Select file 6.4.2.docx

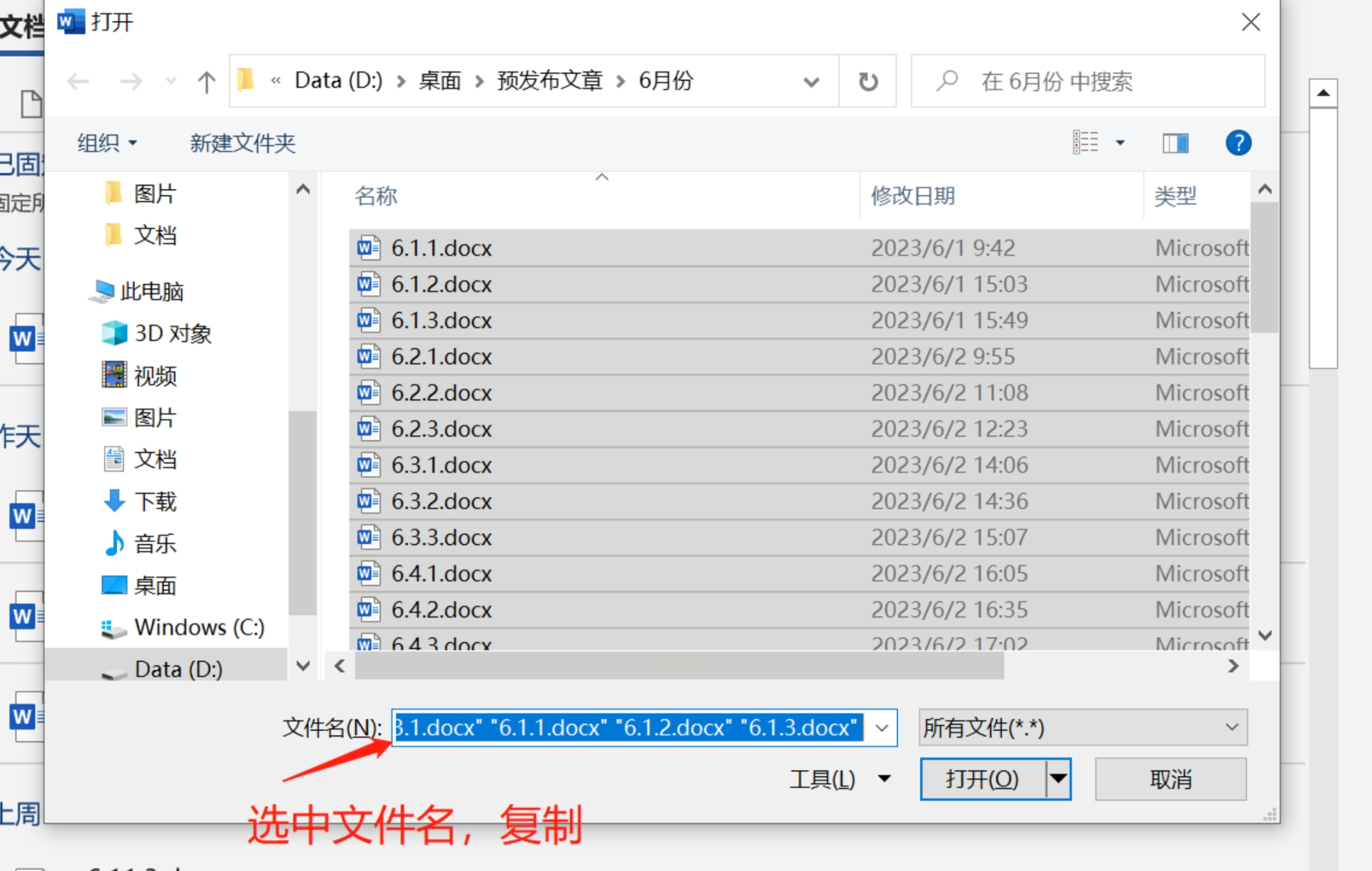click(x=799, y=610)
